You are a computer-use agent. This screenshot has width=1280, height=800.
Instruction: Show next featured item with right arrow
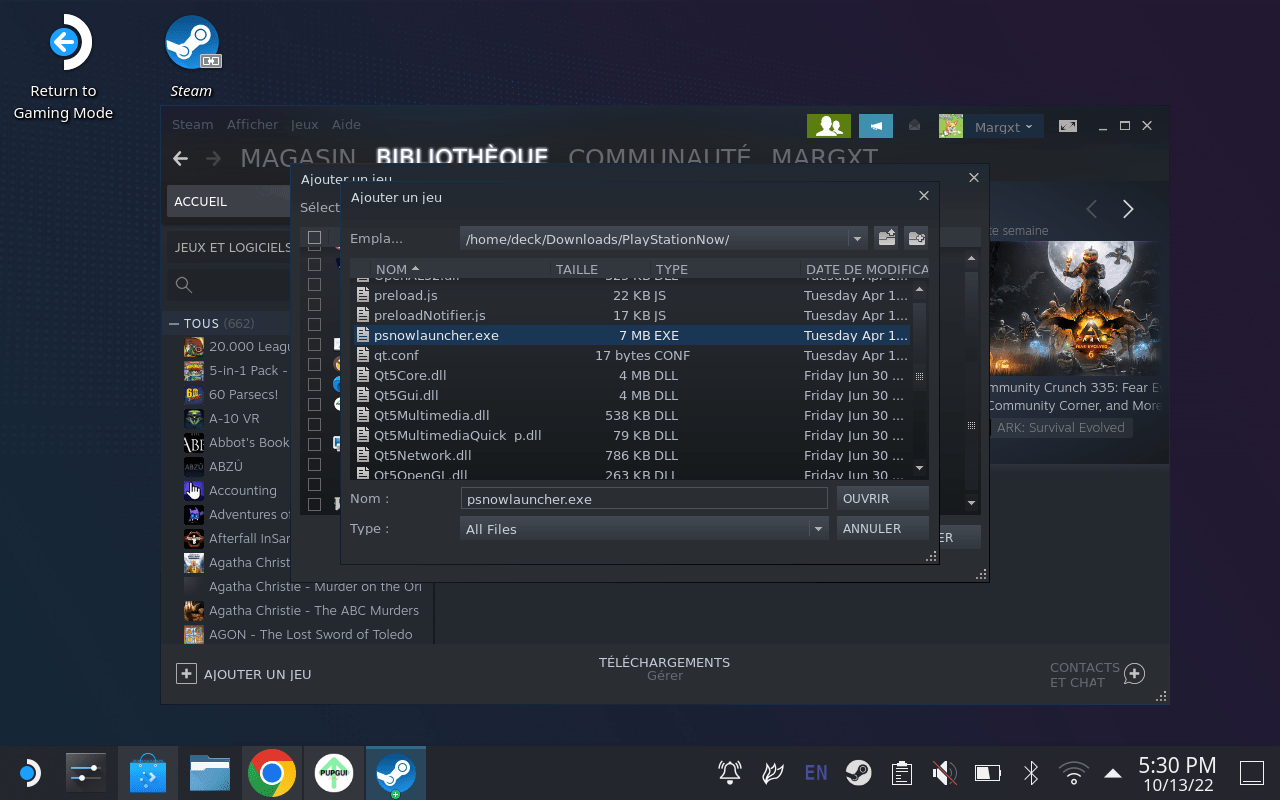point(1128,209)
